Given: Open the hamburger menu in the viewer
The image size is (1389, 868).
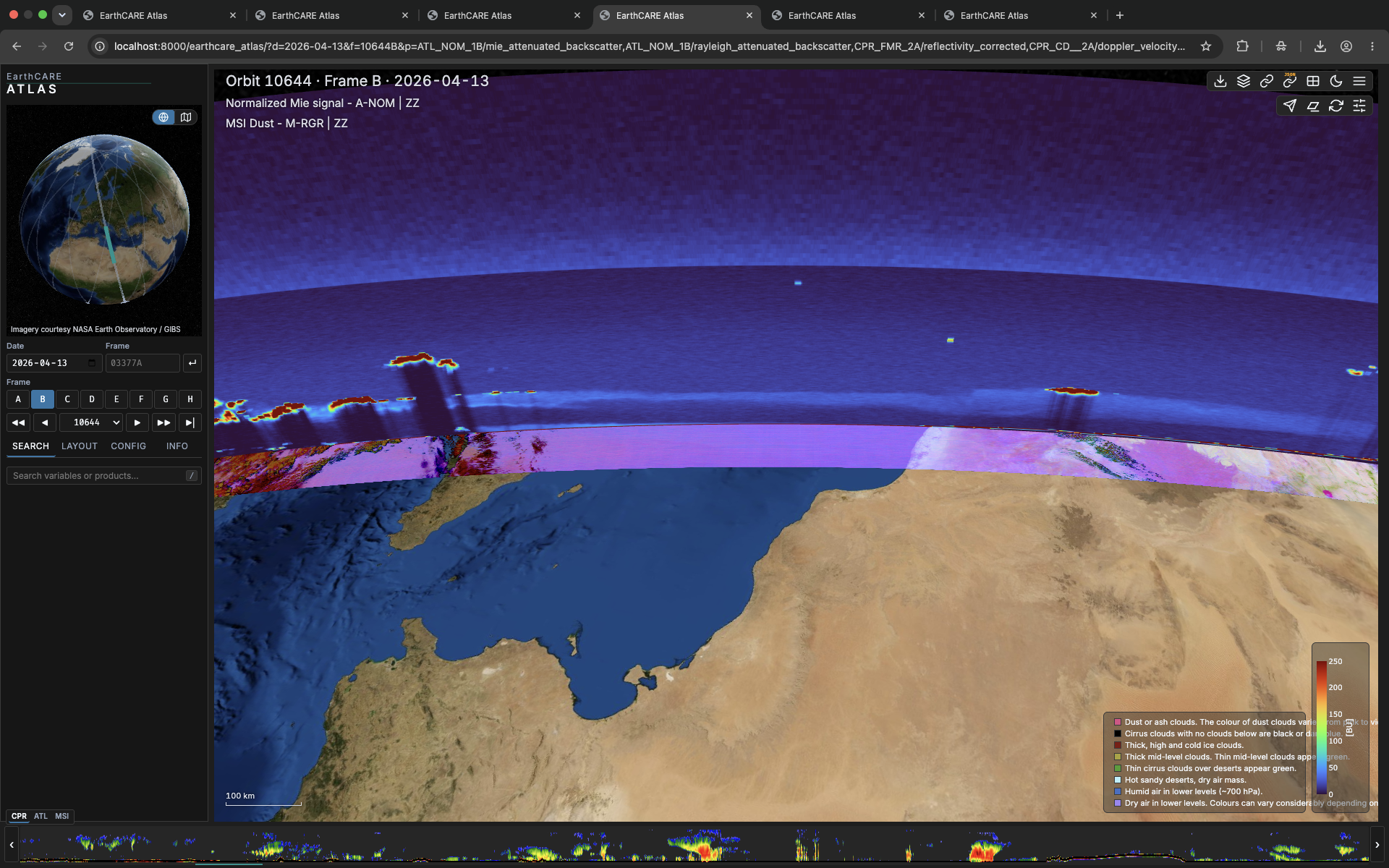Looking at the screenshot, I should coord(1359,82).
